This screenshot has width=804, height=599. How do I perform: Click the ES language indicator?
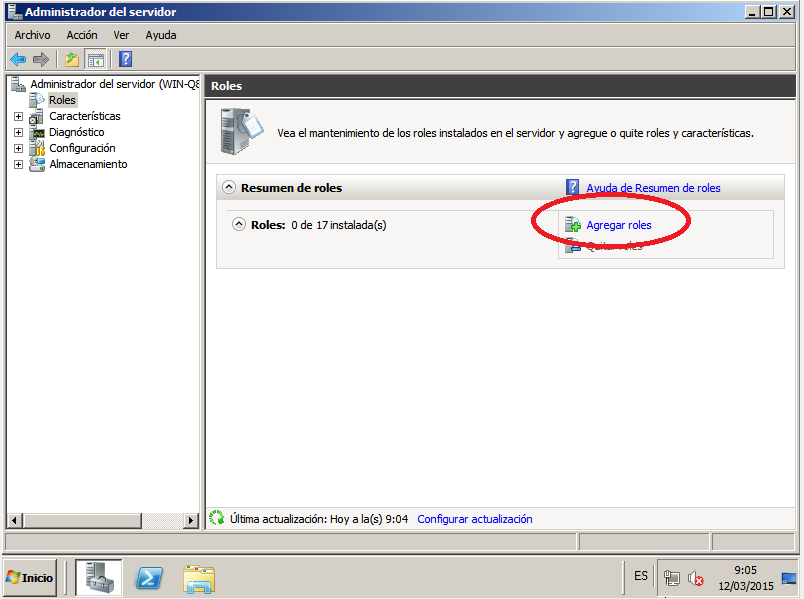[641, 576]
